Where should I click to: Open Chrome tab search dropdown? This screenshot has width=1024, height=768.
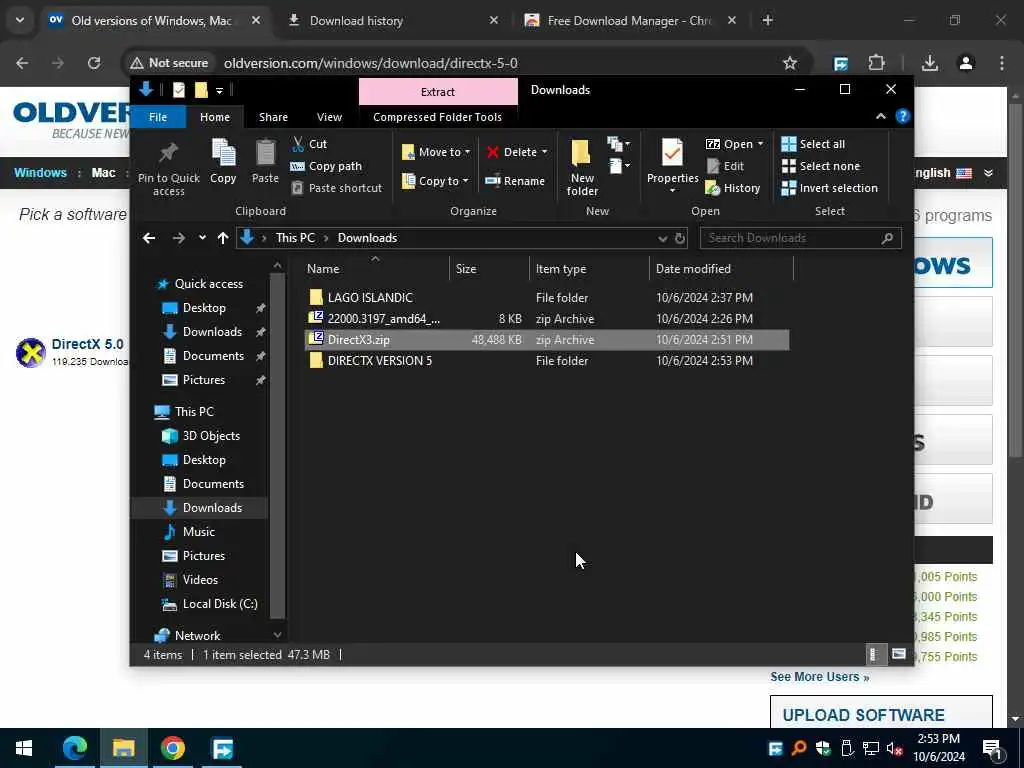click(20, 20)
